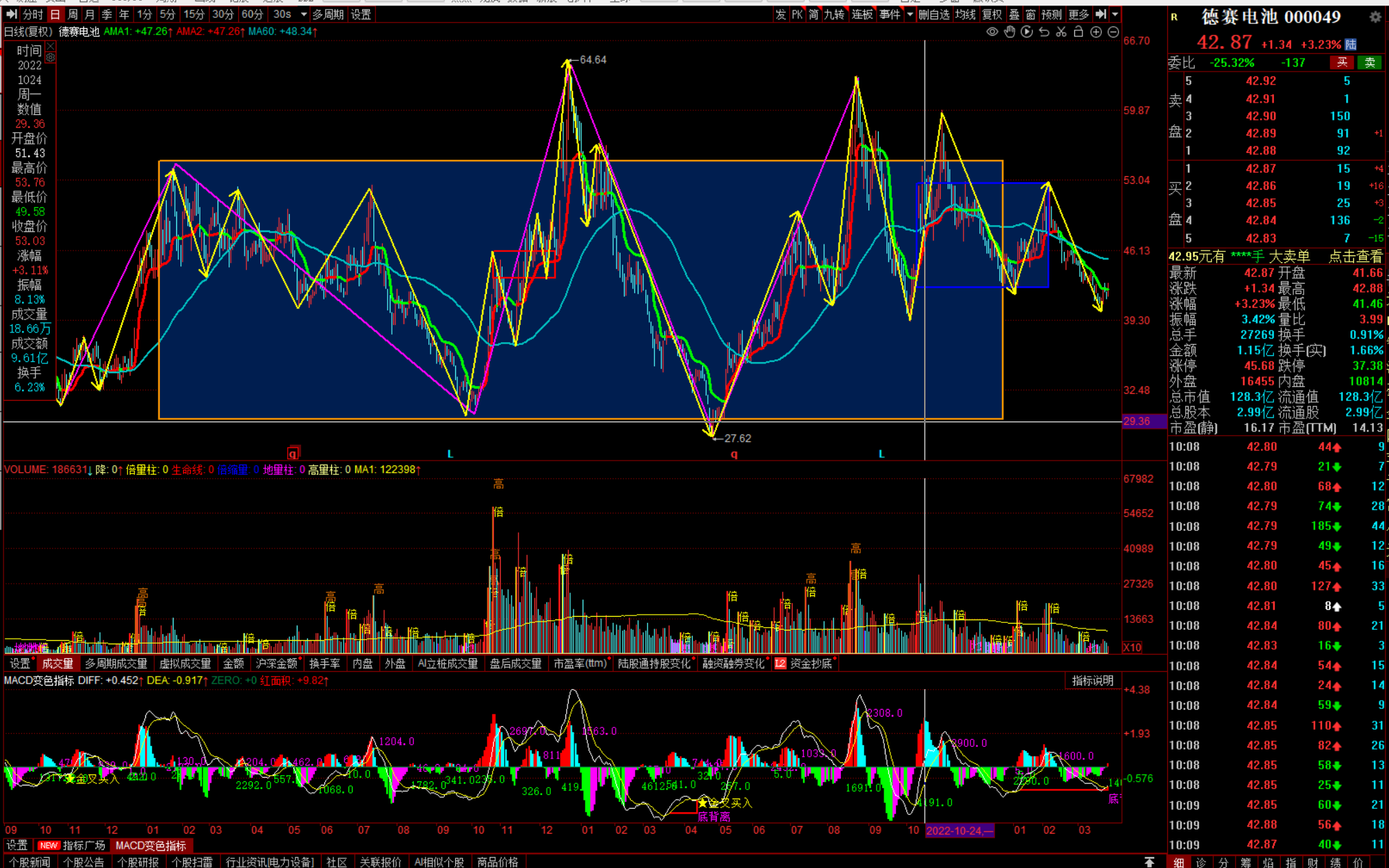This screenshot has height=868, width=1389.
Task: Click the undo arrow icon
Action: [x=1044, y=32]
